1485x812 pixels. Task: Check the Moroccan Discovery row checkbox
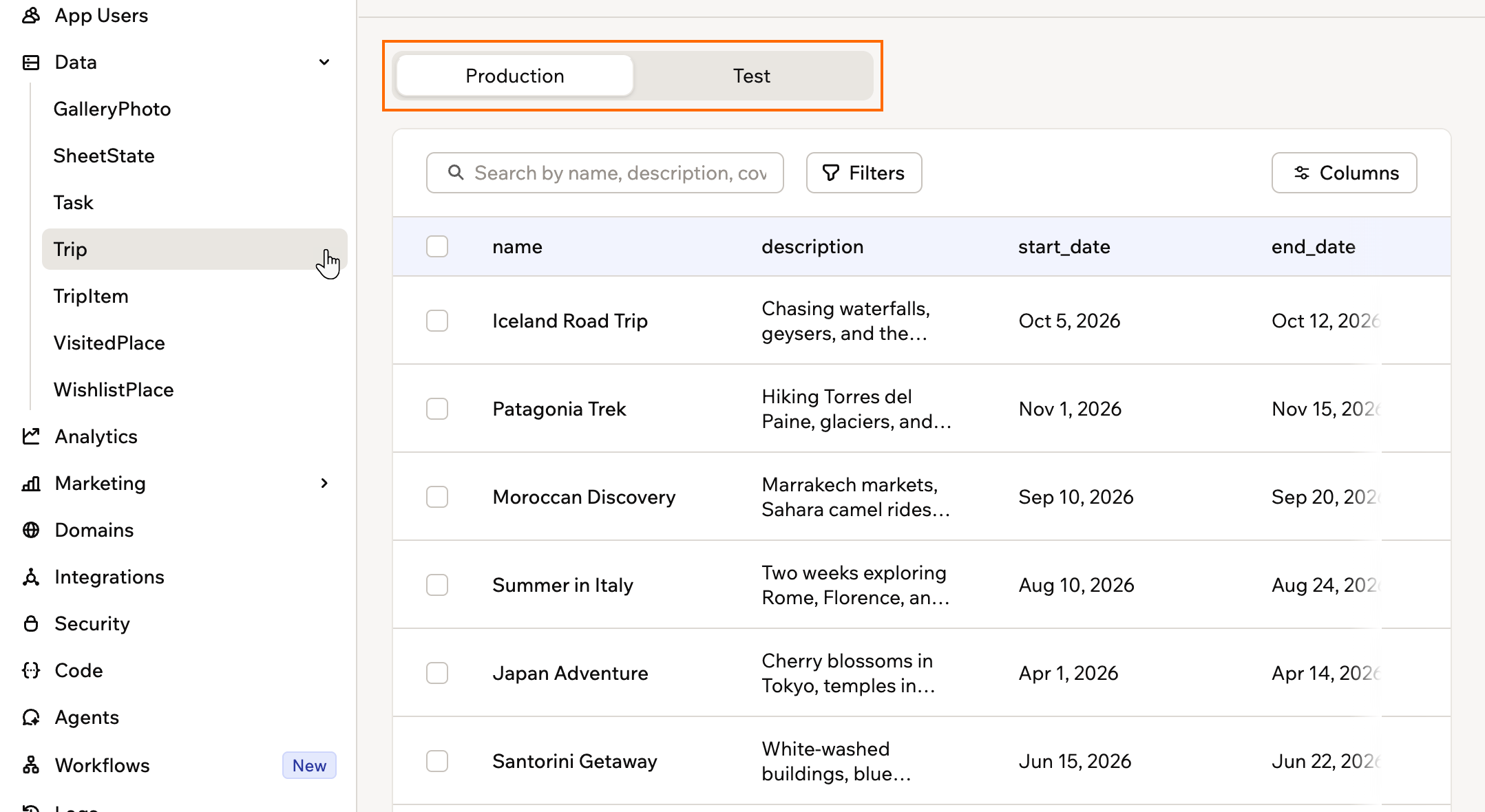pyautogui.click(x=437, y=497)
